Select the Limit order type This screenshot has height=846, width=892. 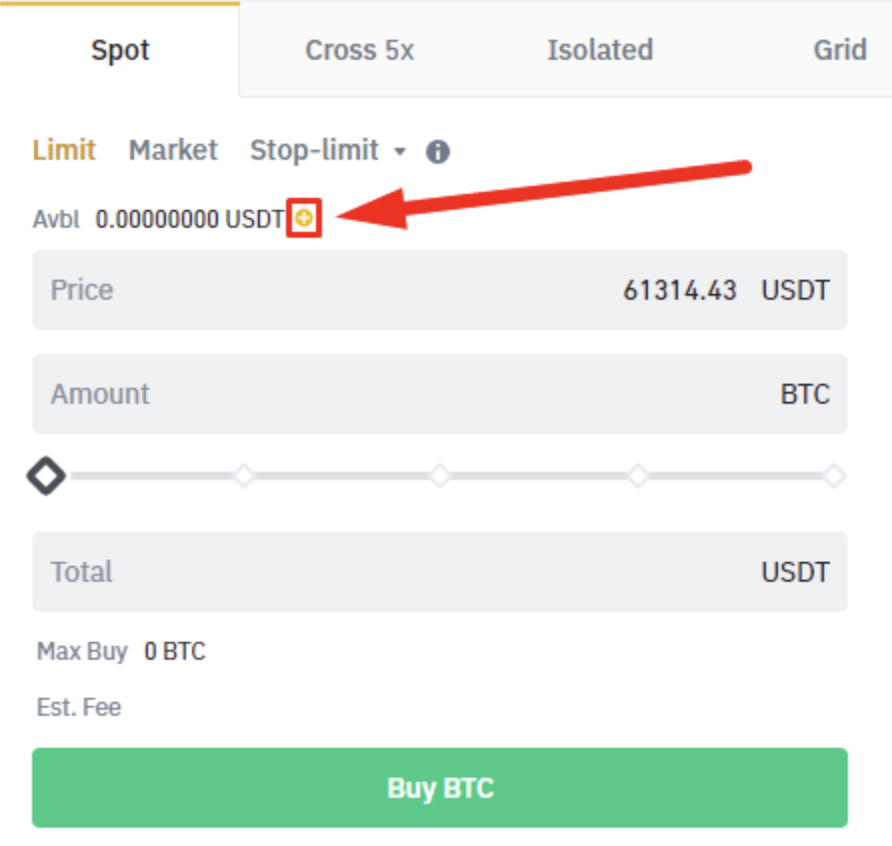(64, 150)
